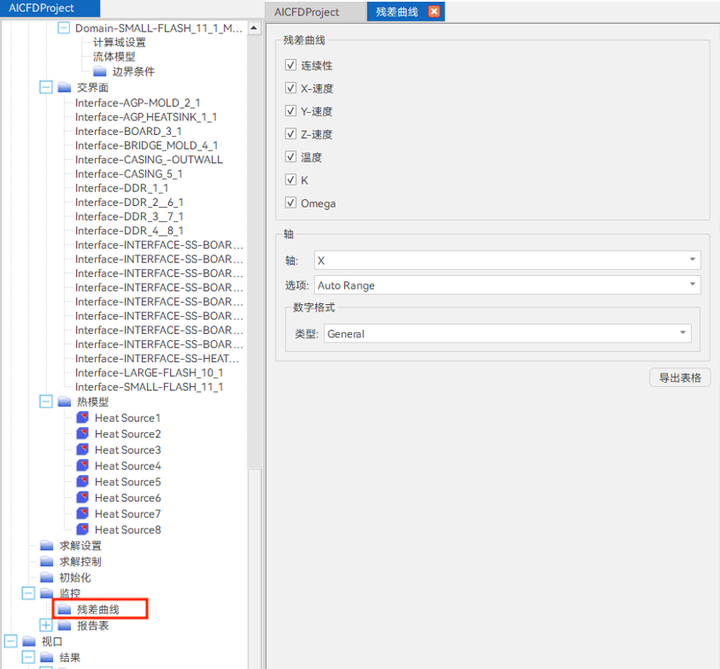
Task: Click the 热模型 folder icon
Action: (64, 402)
